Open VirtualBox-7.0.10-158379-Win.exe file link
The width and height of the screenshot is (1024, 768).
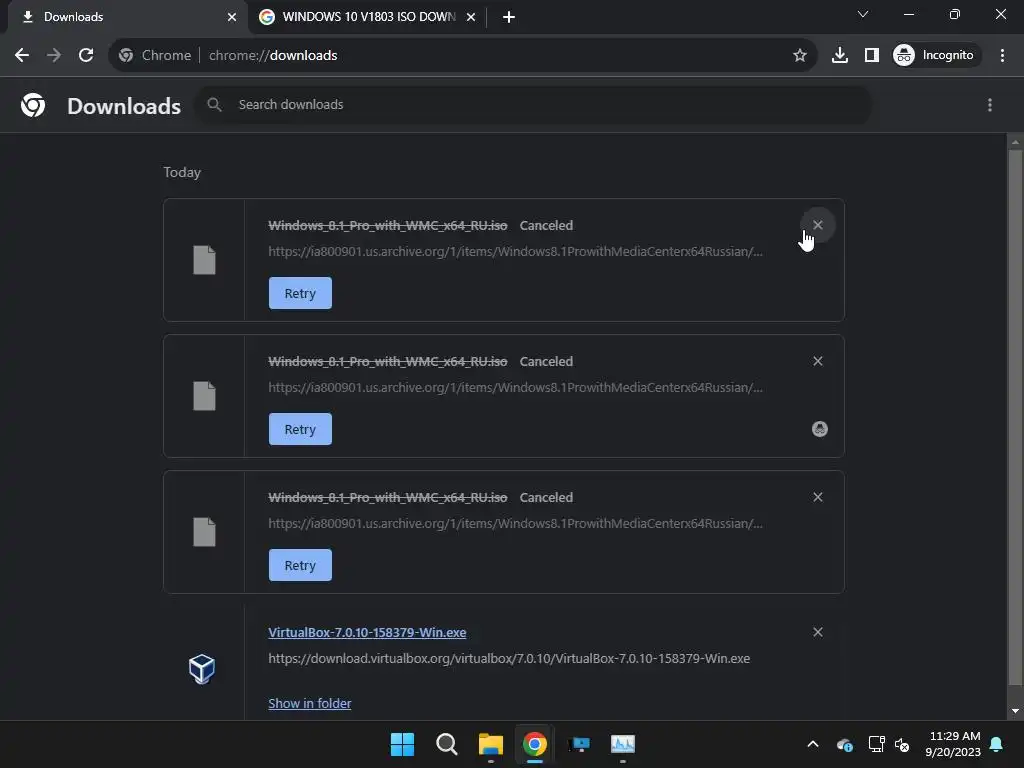367,632
